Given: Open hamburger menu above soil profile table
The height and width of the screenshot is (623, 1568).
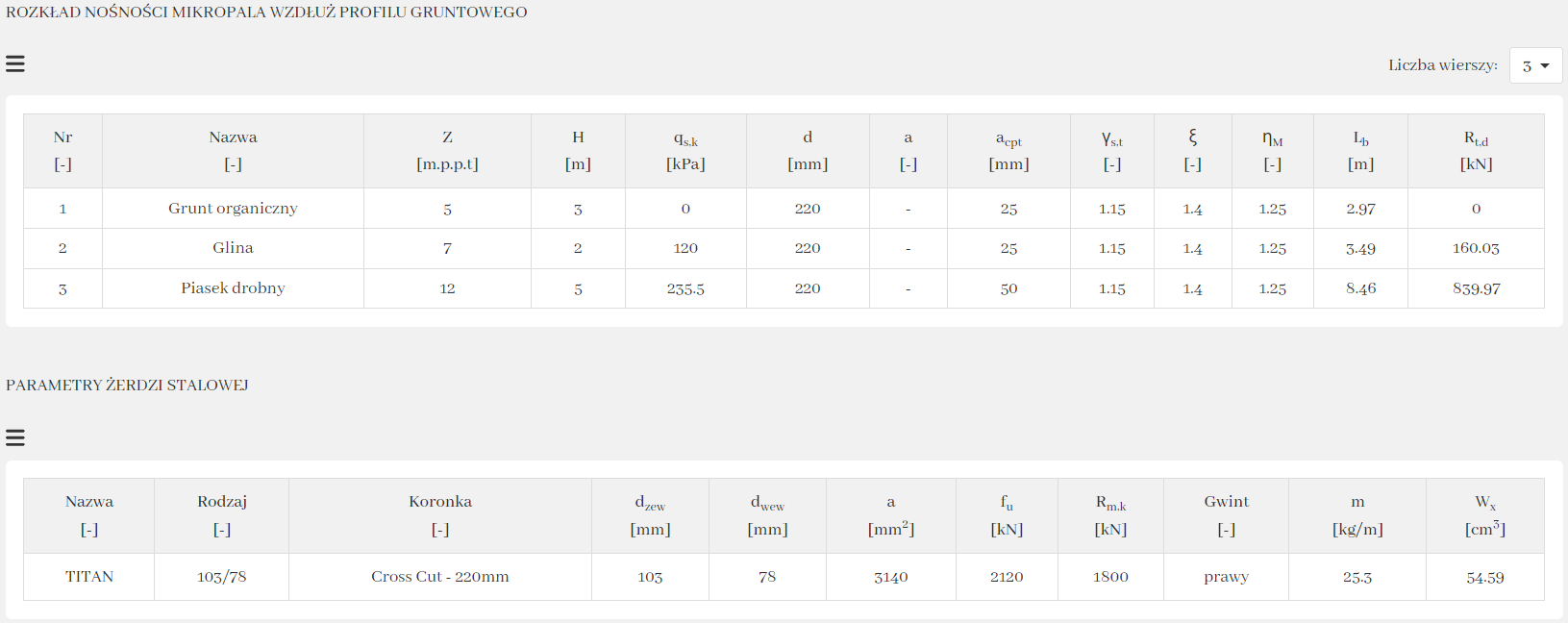Looking at the screenshot, I should 15,64.
